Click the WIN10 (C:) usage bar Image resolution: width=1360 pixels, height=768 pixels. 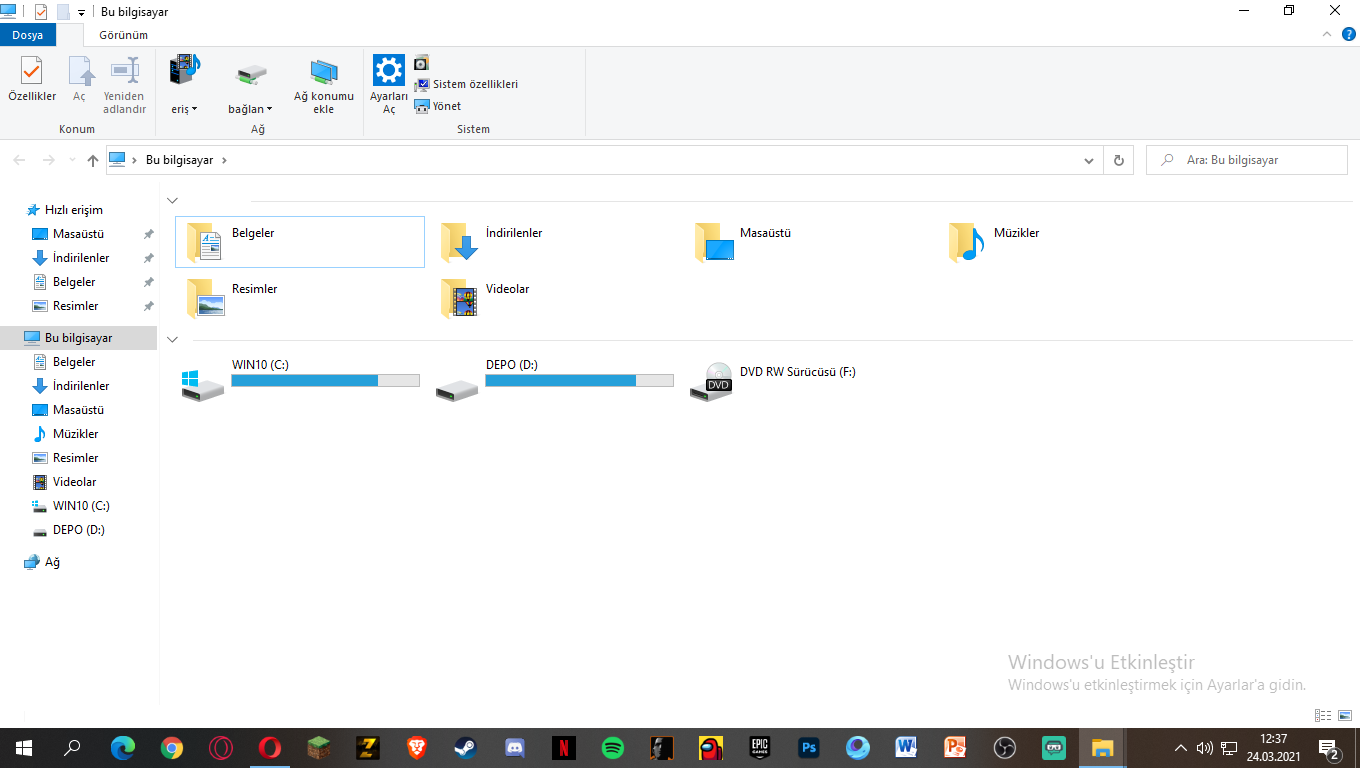(x=325, y=380)
